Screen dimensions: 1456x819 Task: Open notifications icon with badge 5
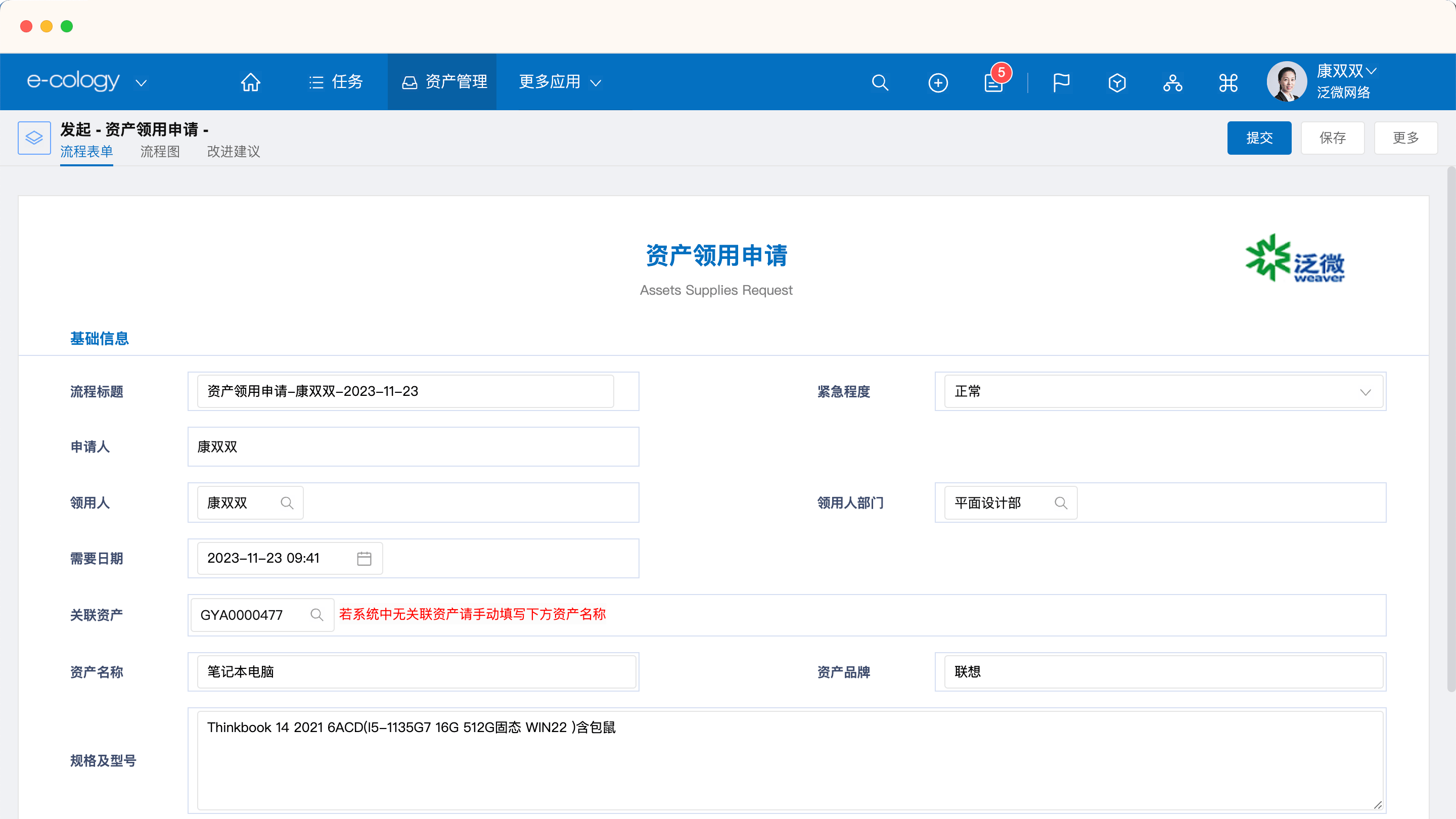[993, 82]
